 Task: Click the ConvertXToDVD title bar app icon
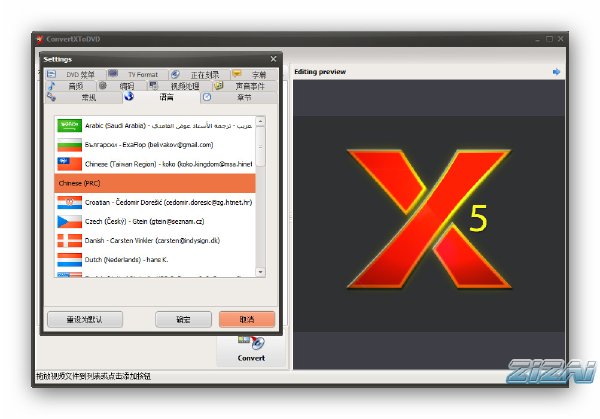(x=40, y=39)
